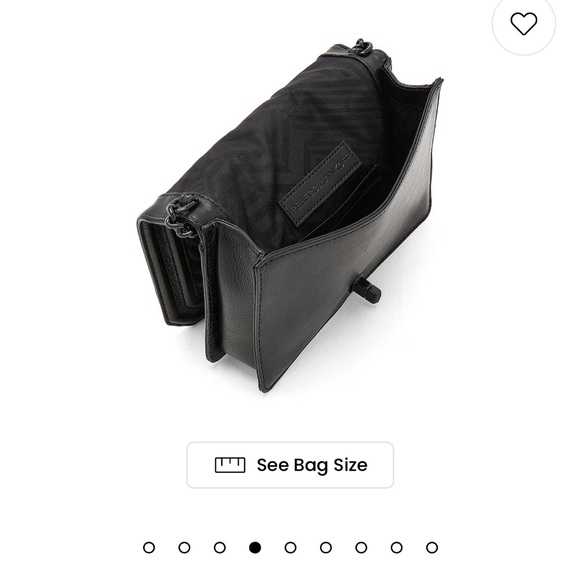580x580 pixels.
Task: Click the Rebecca Minkoff label patch
Action: point(320,183)
